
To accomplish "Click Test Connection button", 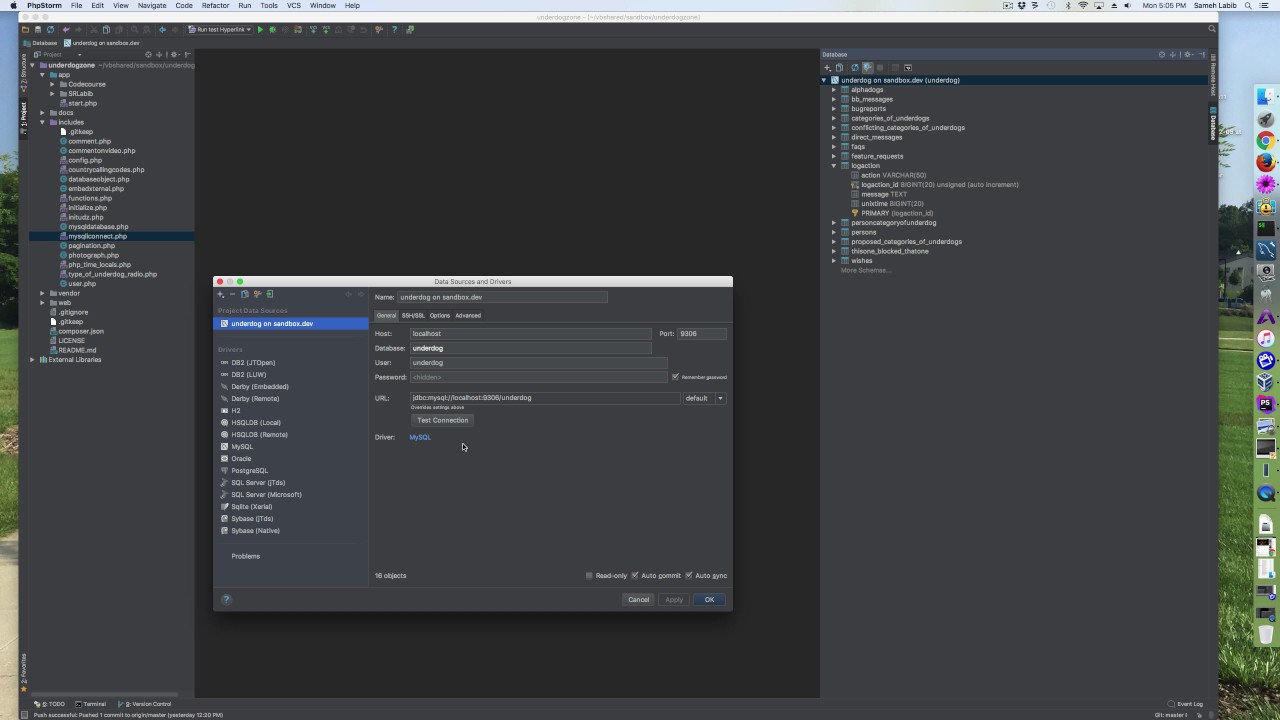I will click(442, 420).
